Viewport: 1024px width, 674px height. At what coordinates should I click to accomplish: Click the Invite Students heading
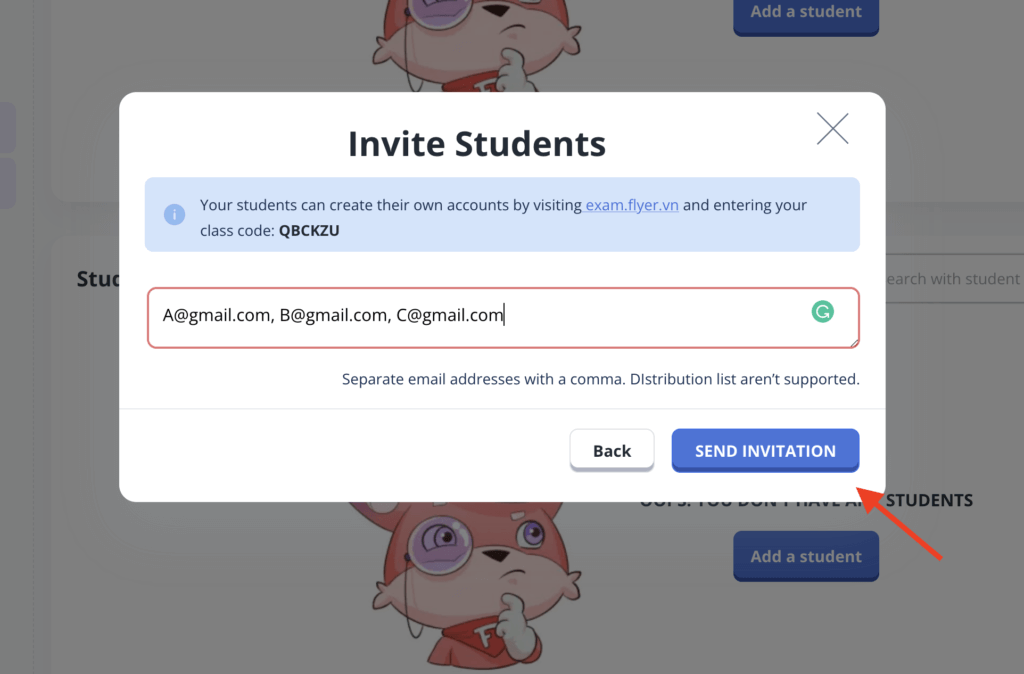pyautogui.click(x=477, y=144)
